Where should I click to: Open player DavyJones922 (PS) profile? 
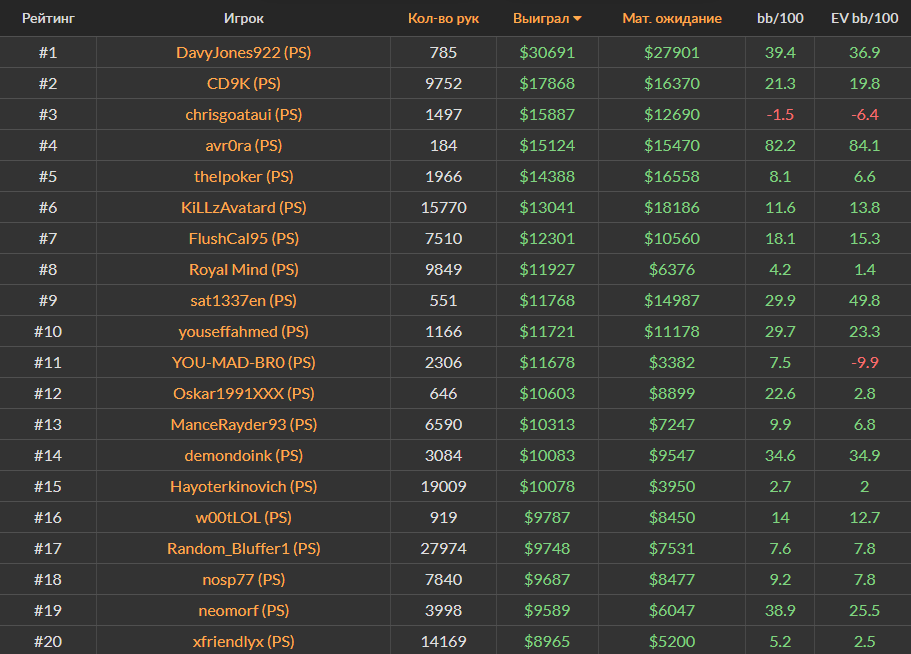click(243, 53)
